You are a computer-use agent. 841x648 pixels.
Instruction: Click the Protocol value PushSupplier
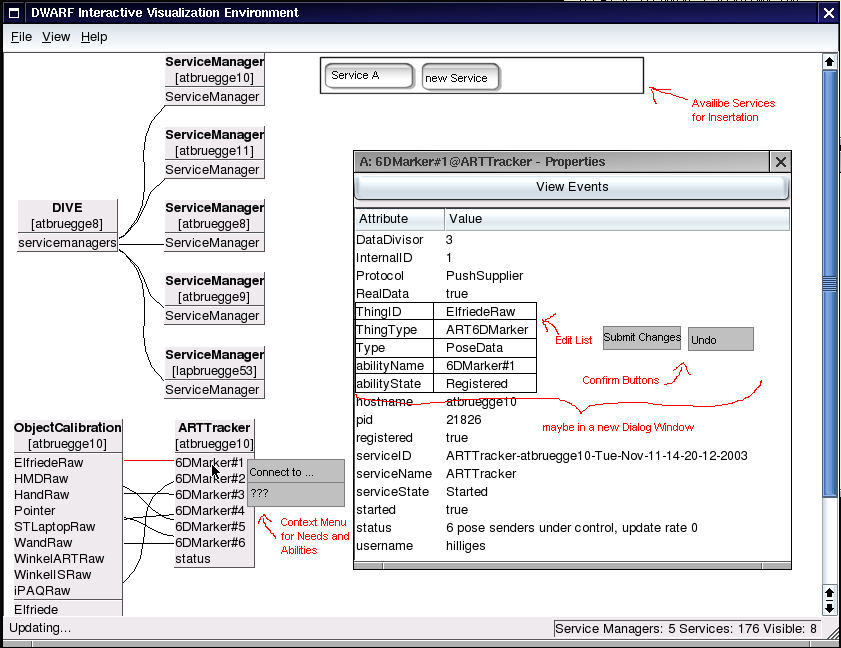[x=484, y=276]
